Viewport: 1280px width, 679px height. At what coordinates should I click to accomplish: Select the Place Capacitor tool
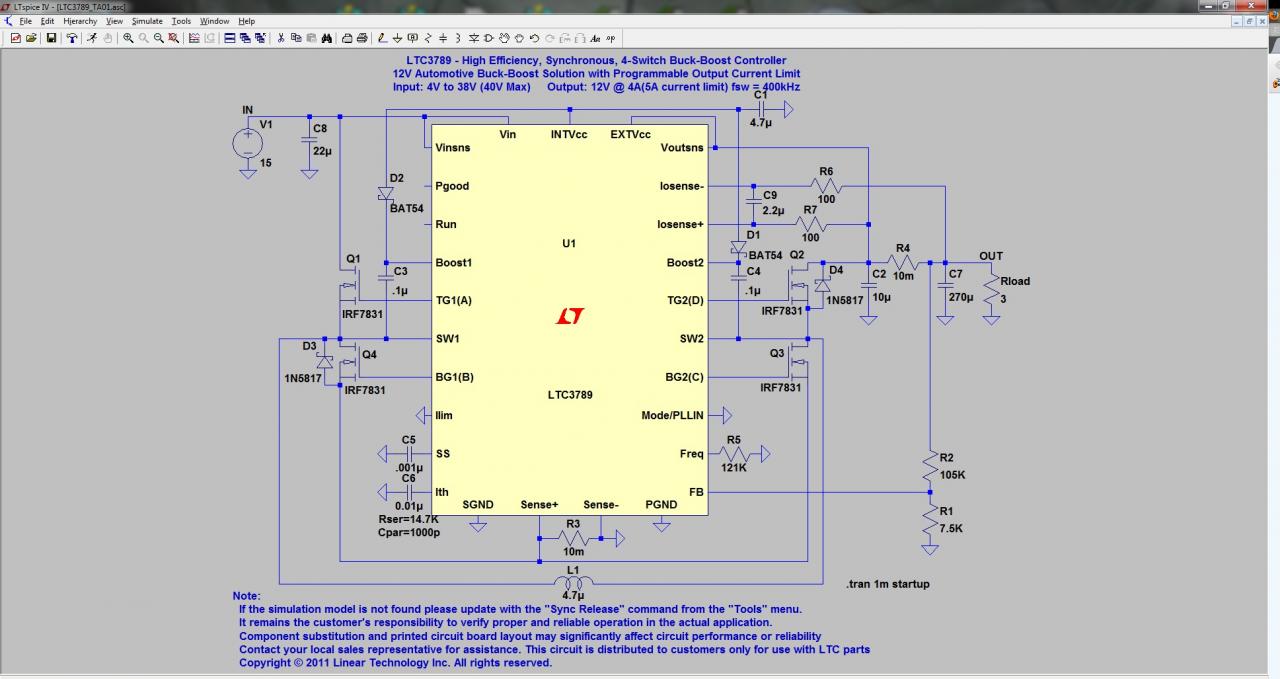443,38
